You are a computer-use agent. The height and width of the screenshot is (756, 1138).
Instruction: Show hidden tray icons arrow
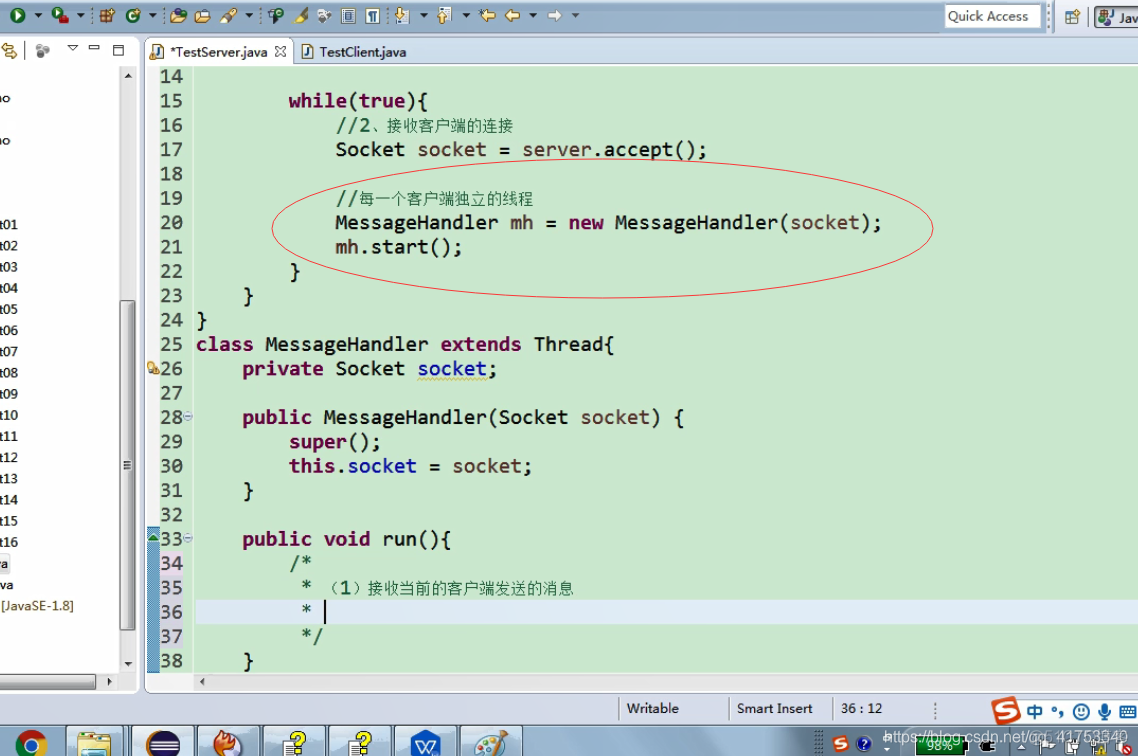1021,747
